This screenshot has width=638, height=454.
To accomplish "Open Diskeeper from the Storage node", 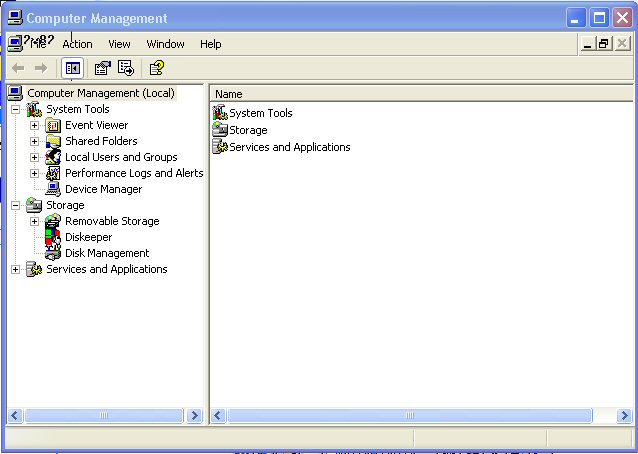I will pos(88,237).
